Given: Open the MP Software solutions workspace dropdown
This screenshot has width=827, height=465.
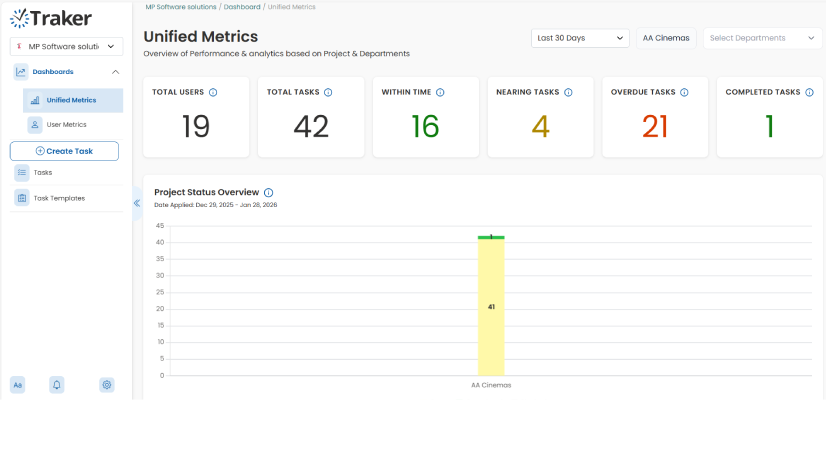Looking at the screenshot, I should pyautogui.click(x=66, y=46).
